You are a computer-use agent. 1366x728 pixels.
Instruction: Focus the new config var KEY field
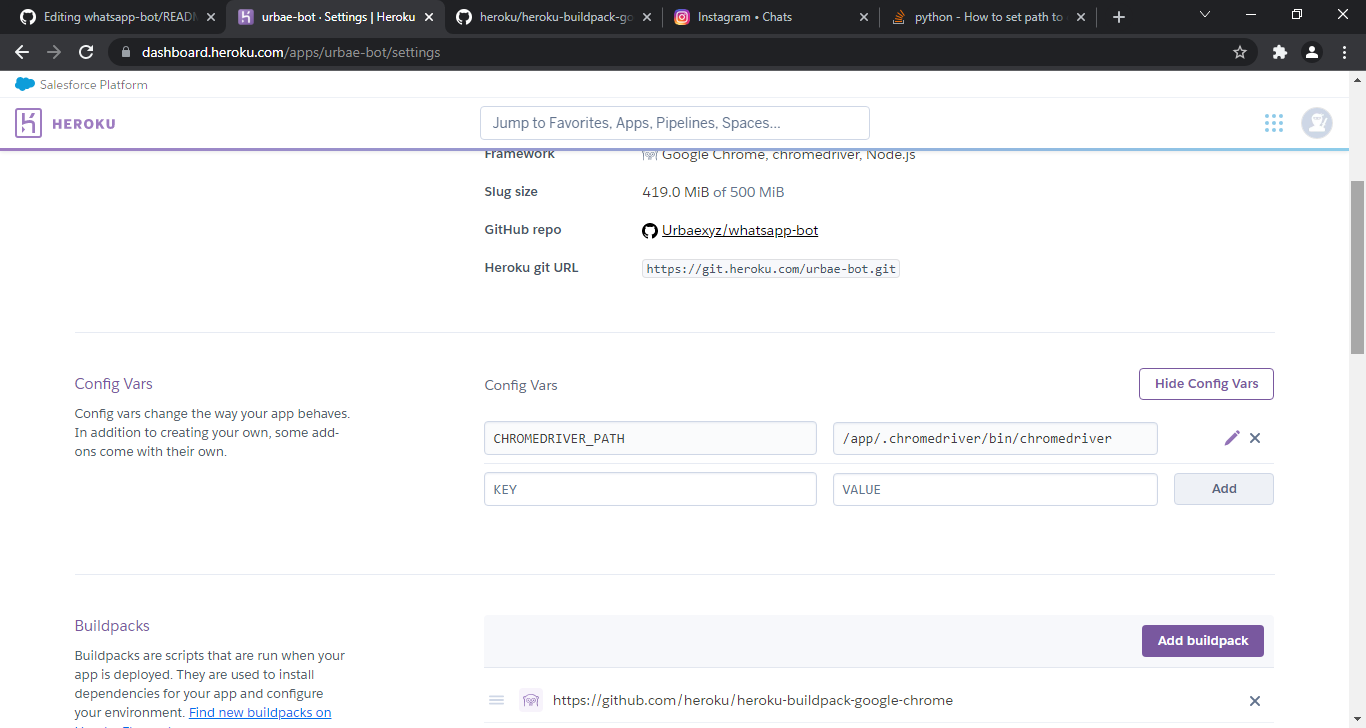tap(650, 489)
